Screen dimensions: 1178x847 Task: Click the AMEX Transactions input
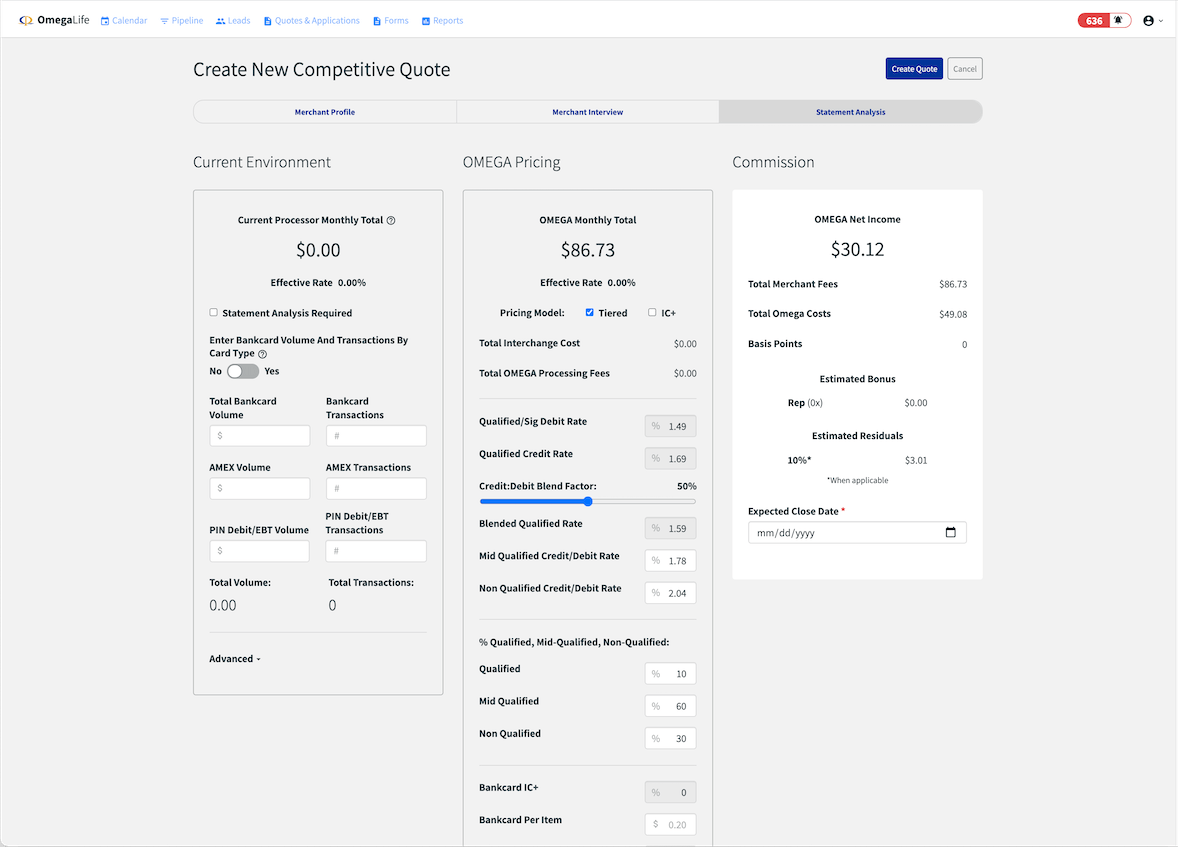(376, 489)
